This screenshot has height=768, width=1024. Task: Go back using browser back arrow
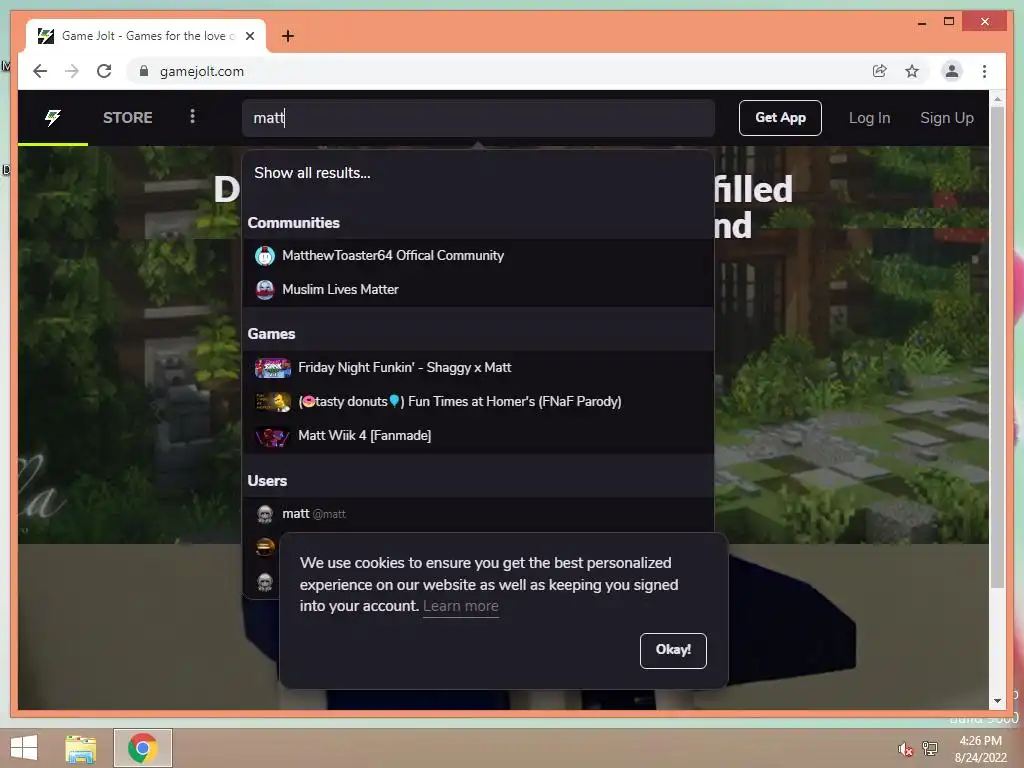[x=40, y=71]
